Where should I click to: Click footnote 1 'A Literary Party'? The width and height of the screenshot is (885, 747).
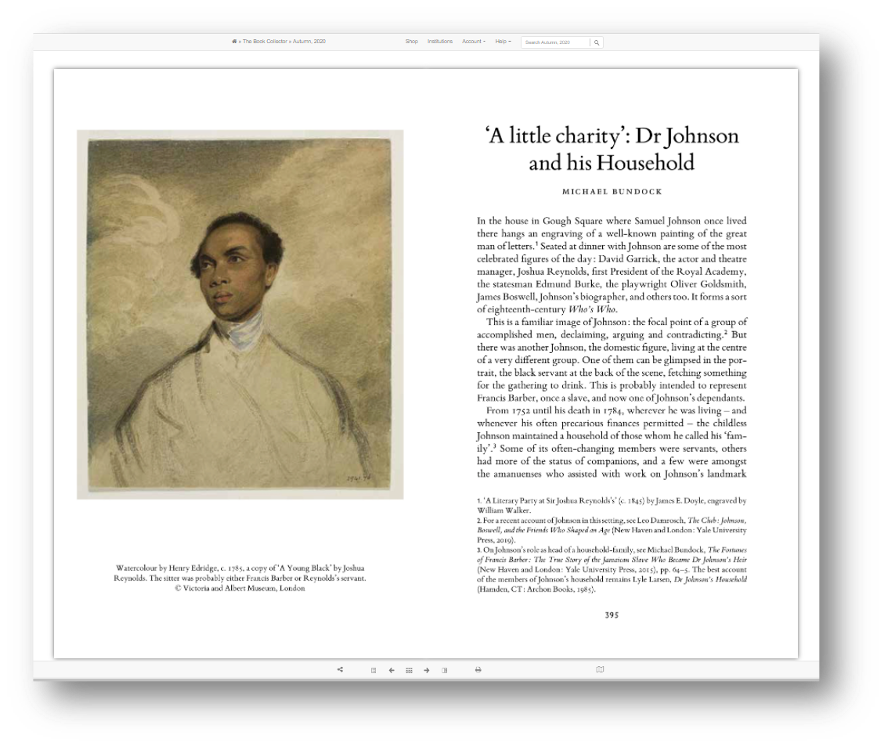click(x=611, y=505)
